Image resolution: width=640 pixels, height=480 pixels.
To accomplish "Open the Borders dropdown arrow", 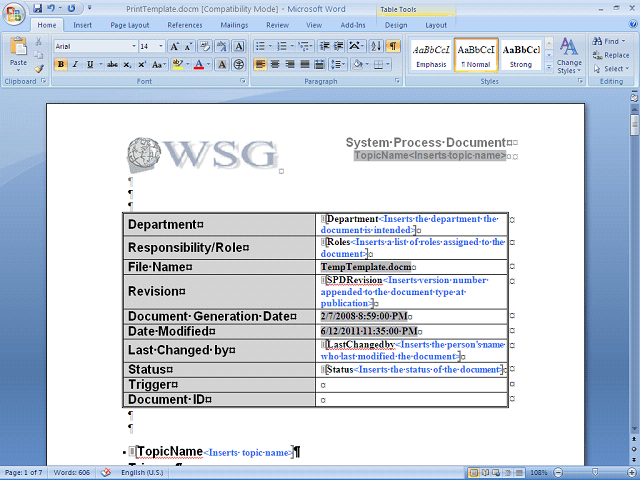I will click(x=388, y=64).
